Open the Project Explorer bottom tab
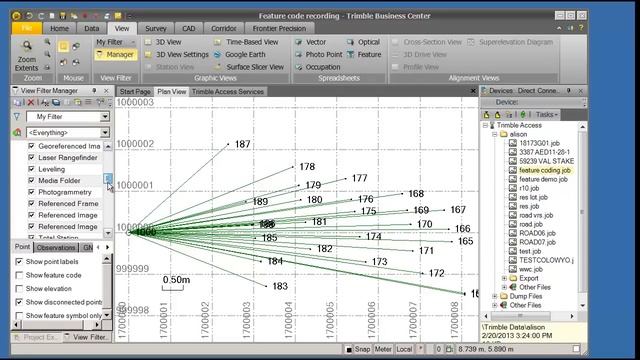This screenshot has width=640, height=360. (x=36, y=337)
